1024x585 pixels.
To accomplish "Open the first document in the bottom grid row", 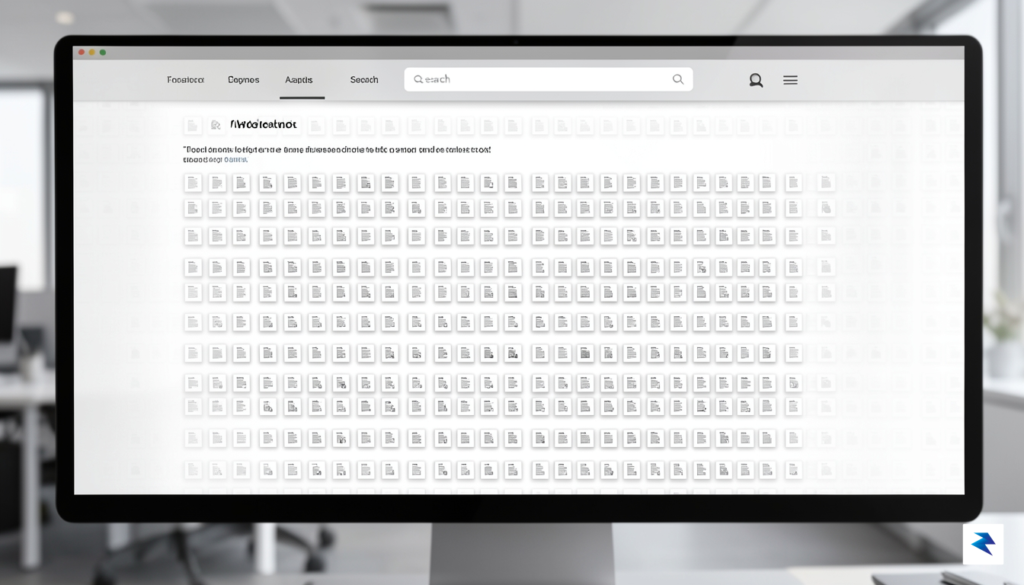I will (192, 469).
